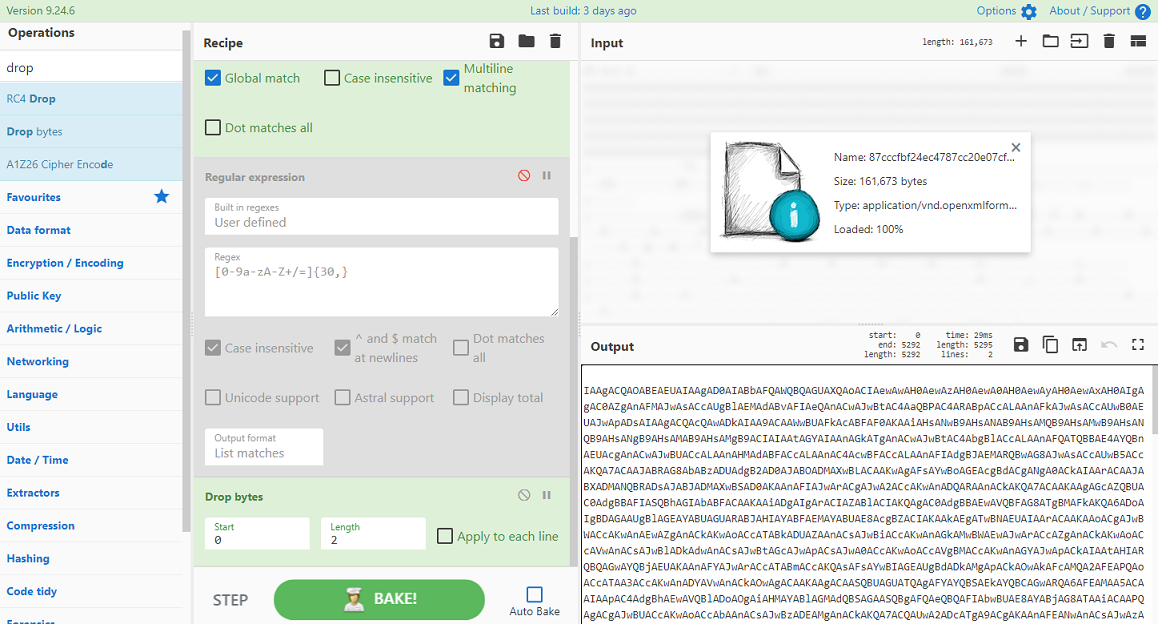The width and height of the screenshot is (1158, 624).
Task: Expand Extractors category
Action: [x=91, y=493]
